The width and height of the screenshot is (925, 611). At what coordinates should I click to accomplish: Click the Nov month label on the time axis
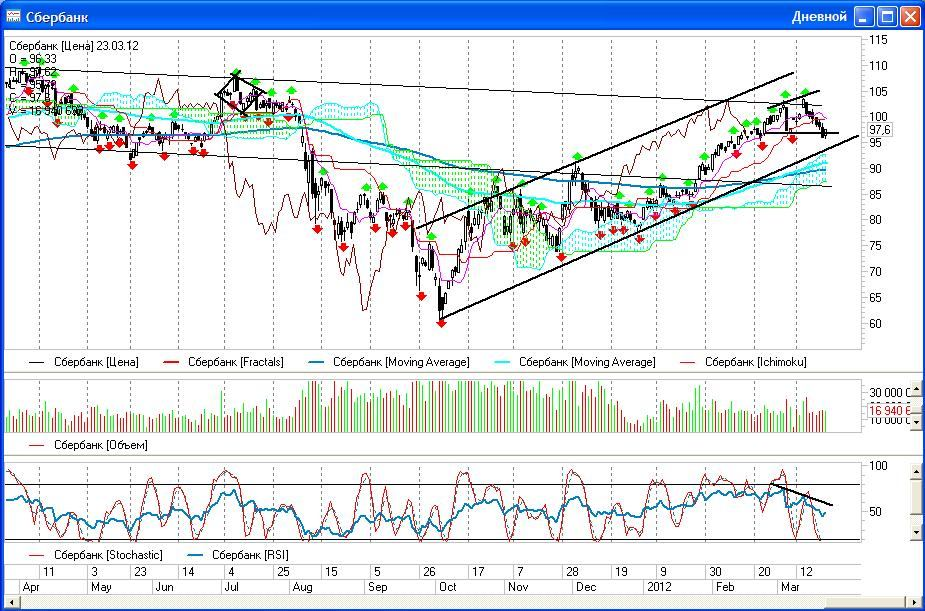519,587
